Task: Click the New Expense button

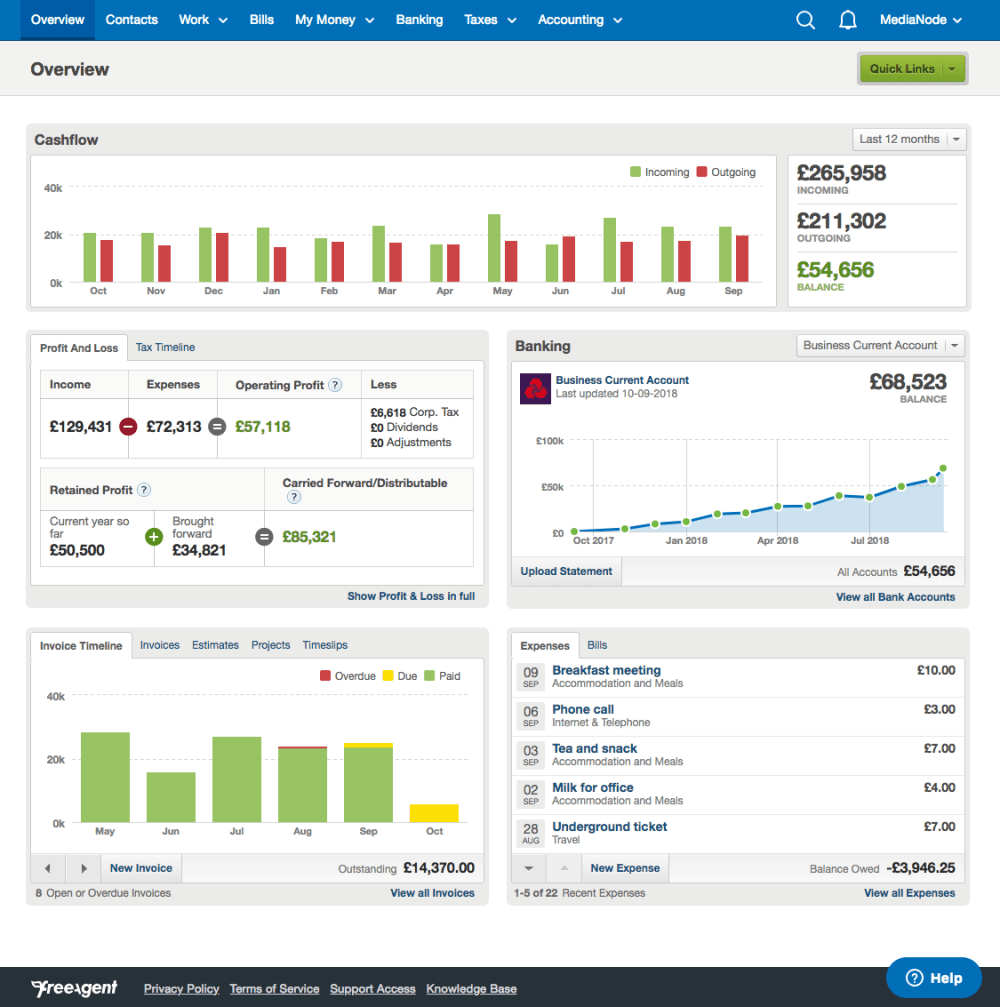Action: coord(624,868)
